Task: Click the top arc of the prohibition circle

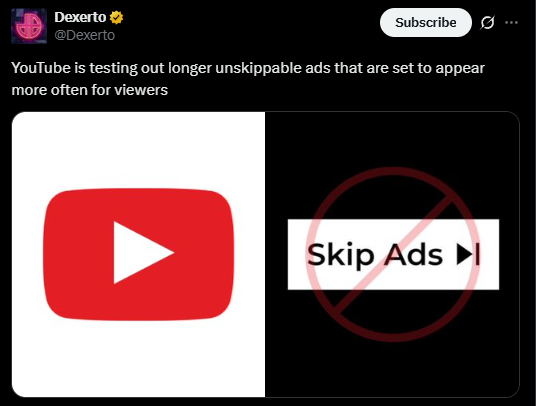Action: [x=394, y=171]
